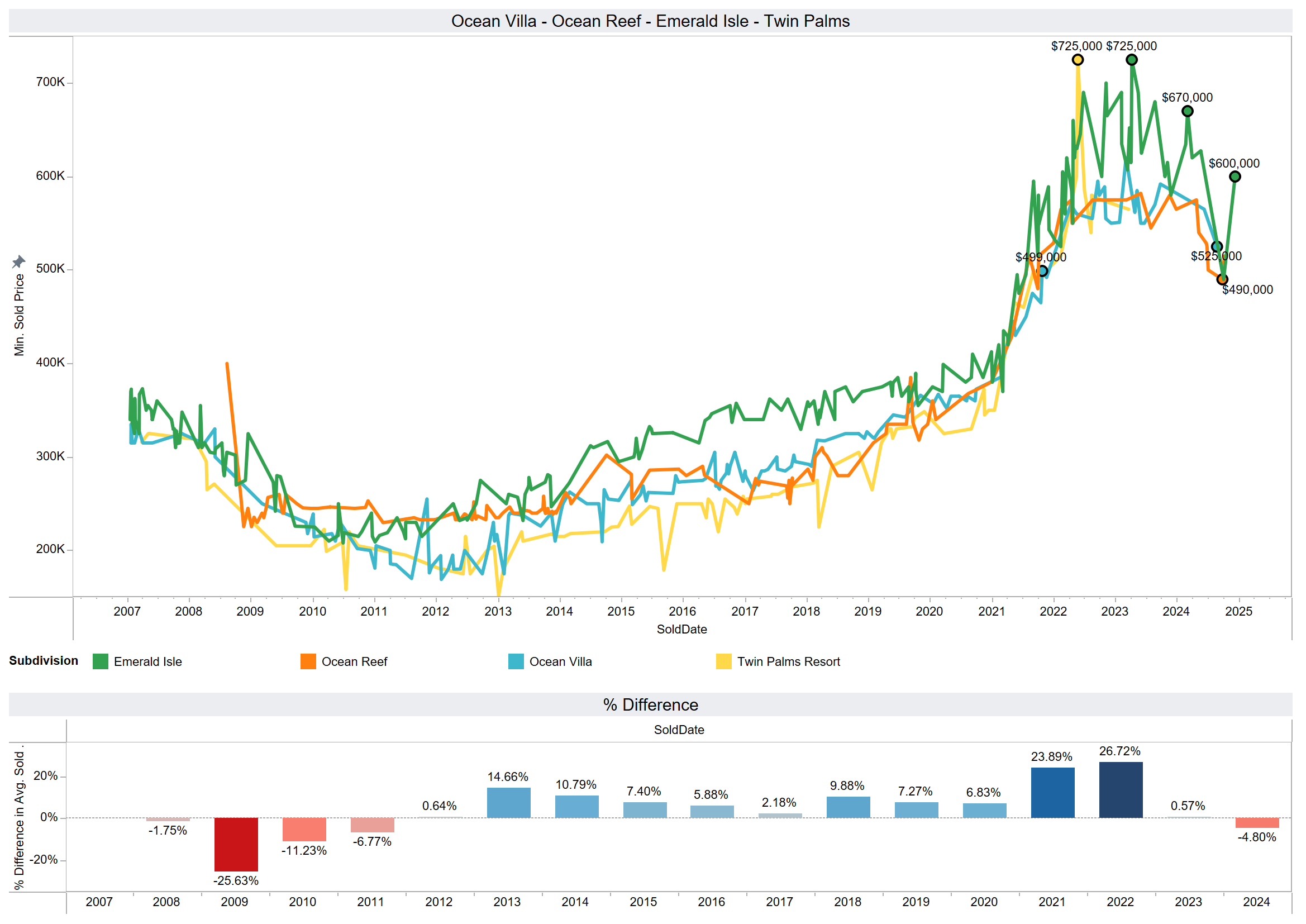Click the SoldDate header above the bar chart

[679, 730]
